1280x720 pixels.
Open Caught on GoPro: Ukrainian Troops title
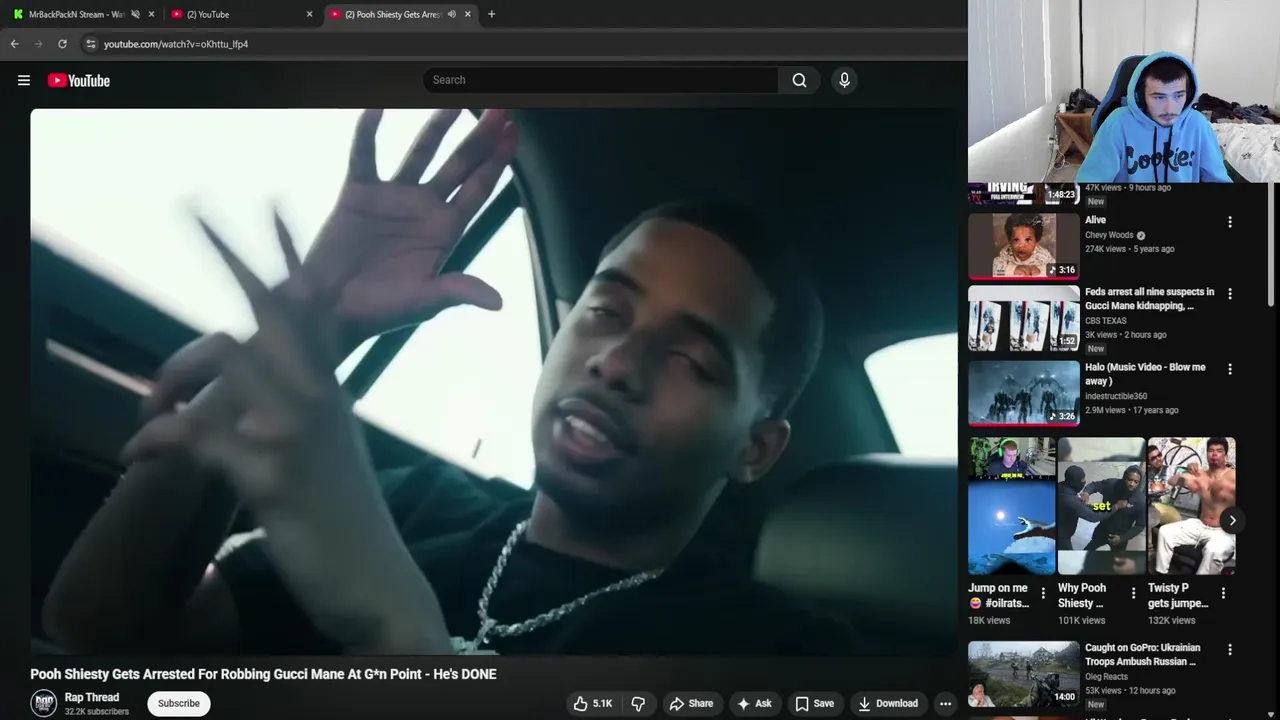[1143, 655]
